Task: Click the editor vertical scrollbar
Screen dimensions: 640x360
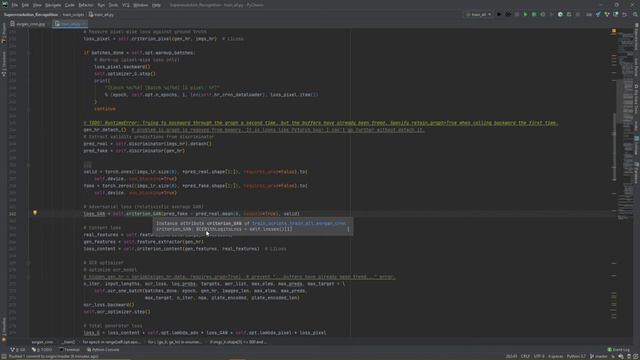Action: [x=615, y=147]
